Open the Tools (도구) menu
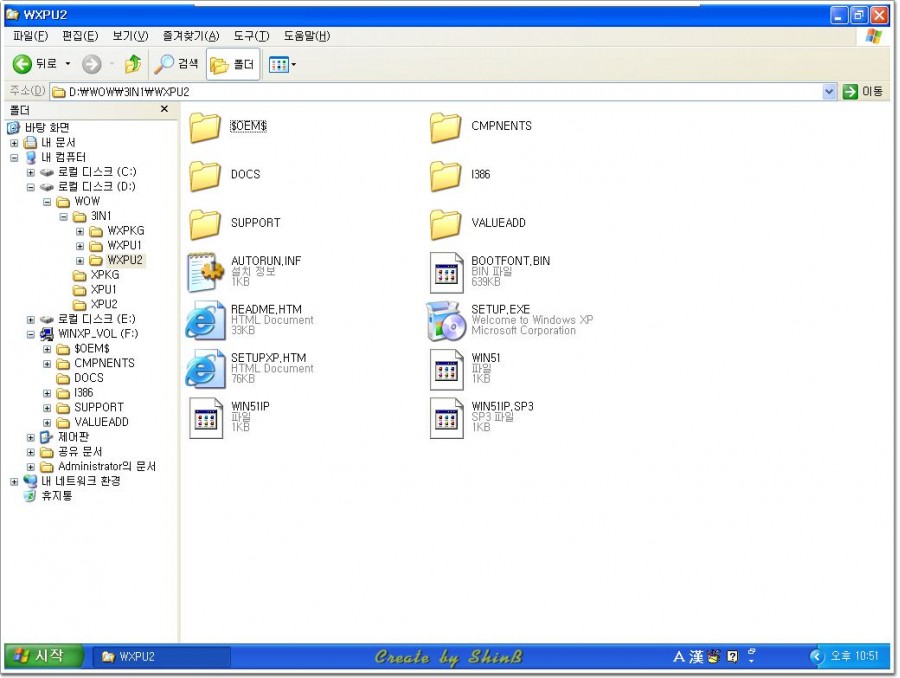Viewport: 900px width, 678px height. (251, 36)
